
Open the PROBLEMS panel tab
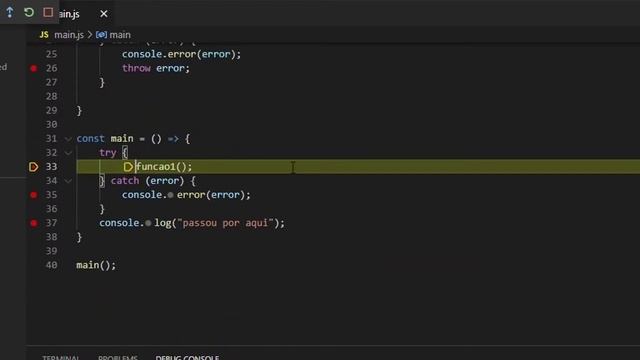[x=118, y=357]
